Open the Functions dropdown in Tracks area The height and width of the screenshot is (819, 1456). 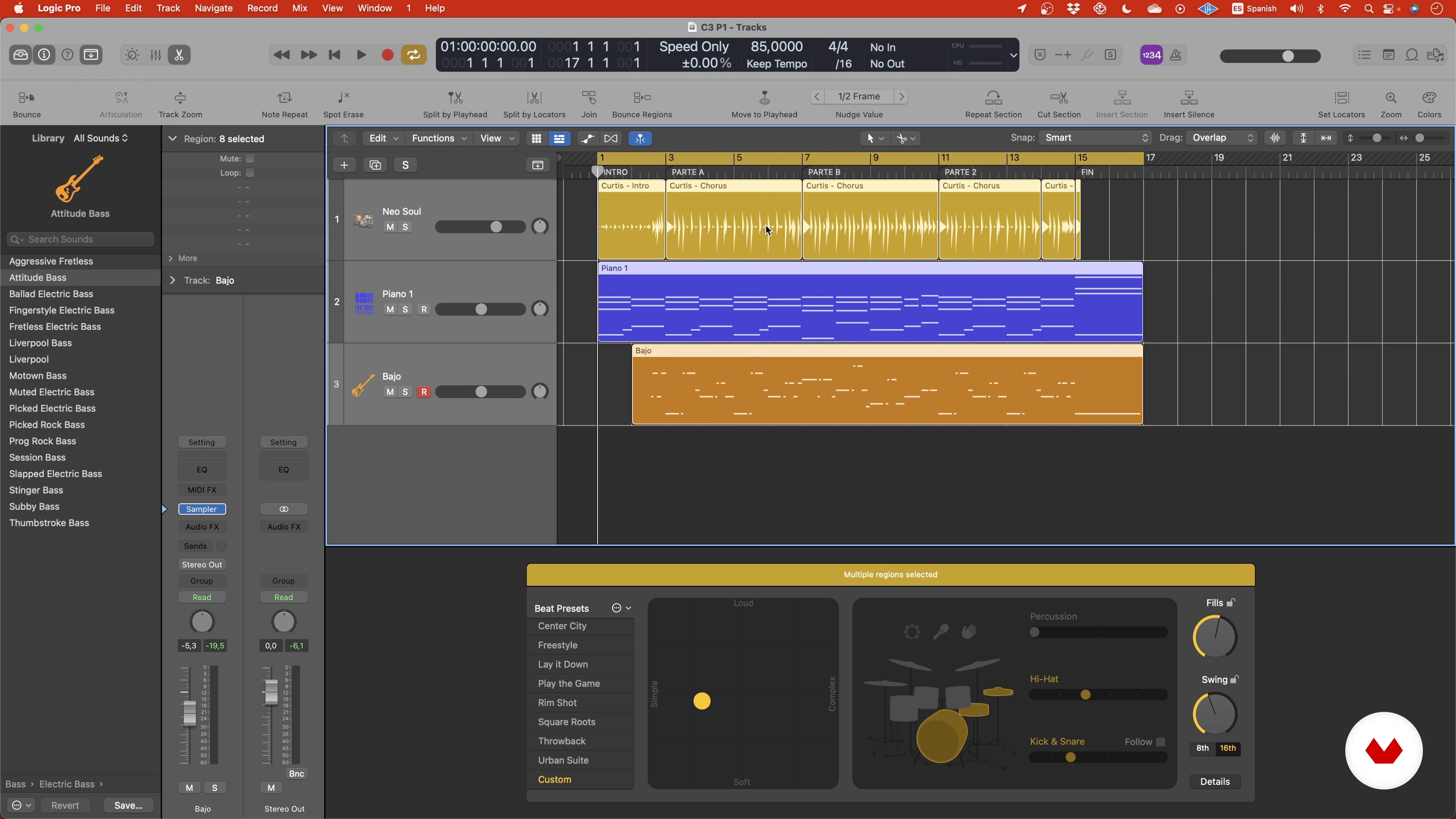click(439, 138)
